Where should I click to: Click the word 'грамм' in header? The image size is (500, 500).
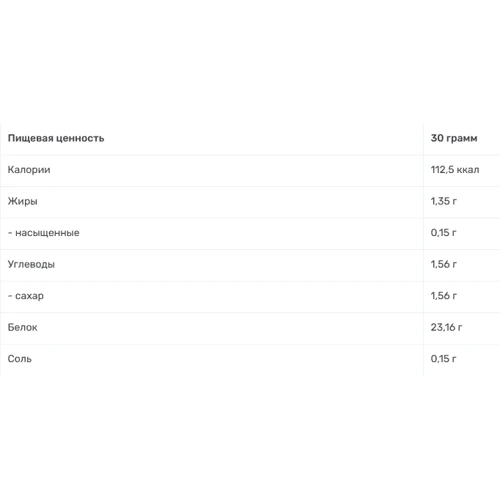coord(462,139)
